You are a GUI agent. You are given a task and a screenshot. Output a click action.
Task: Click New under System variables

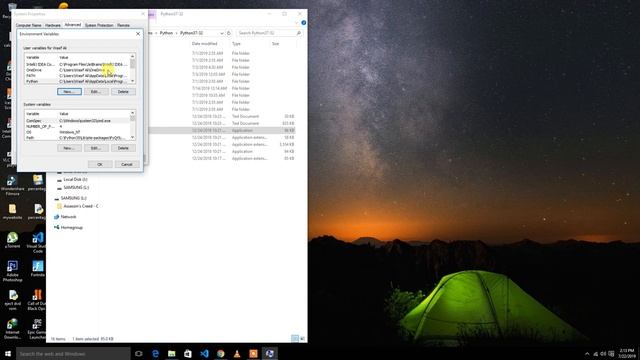69,148
